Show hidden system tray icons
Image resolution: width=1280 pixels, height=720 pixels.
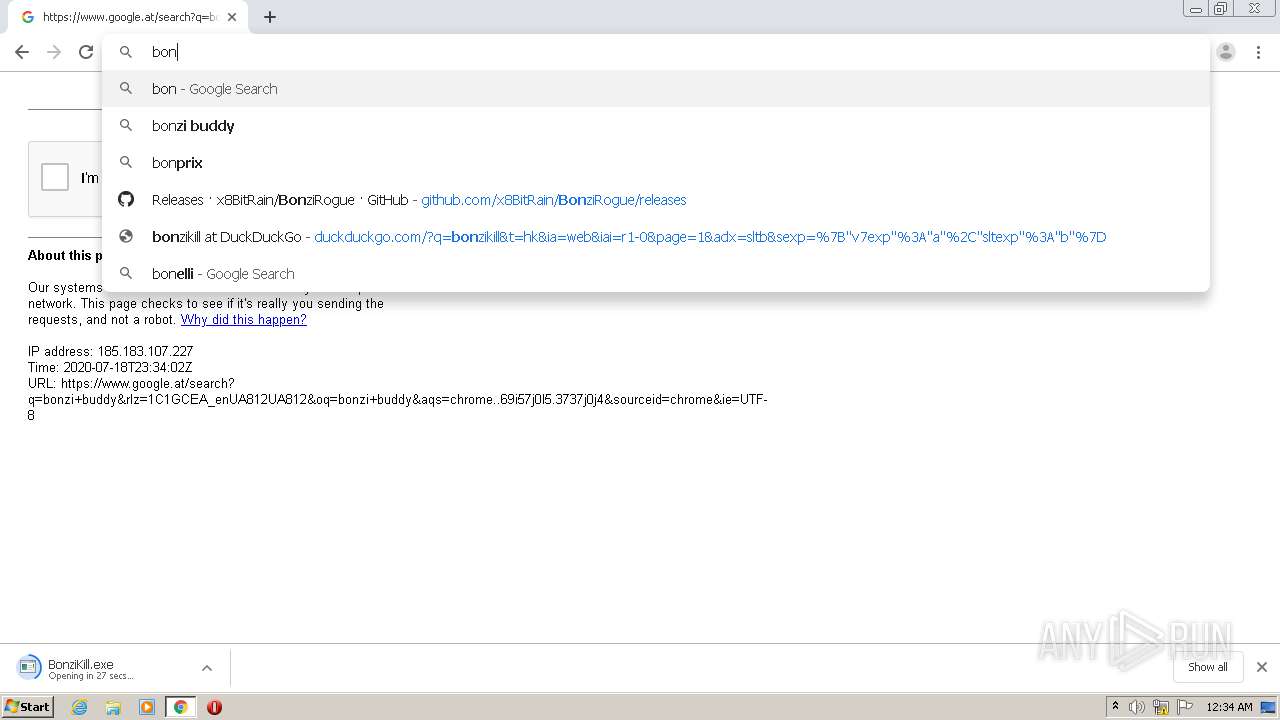click(1115, 707)
